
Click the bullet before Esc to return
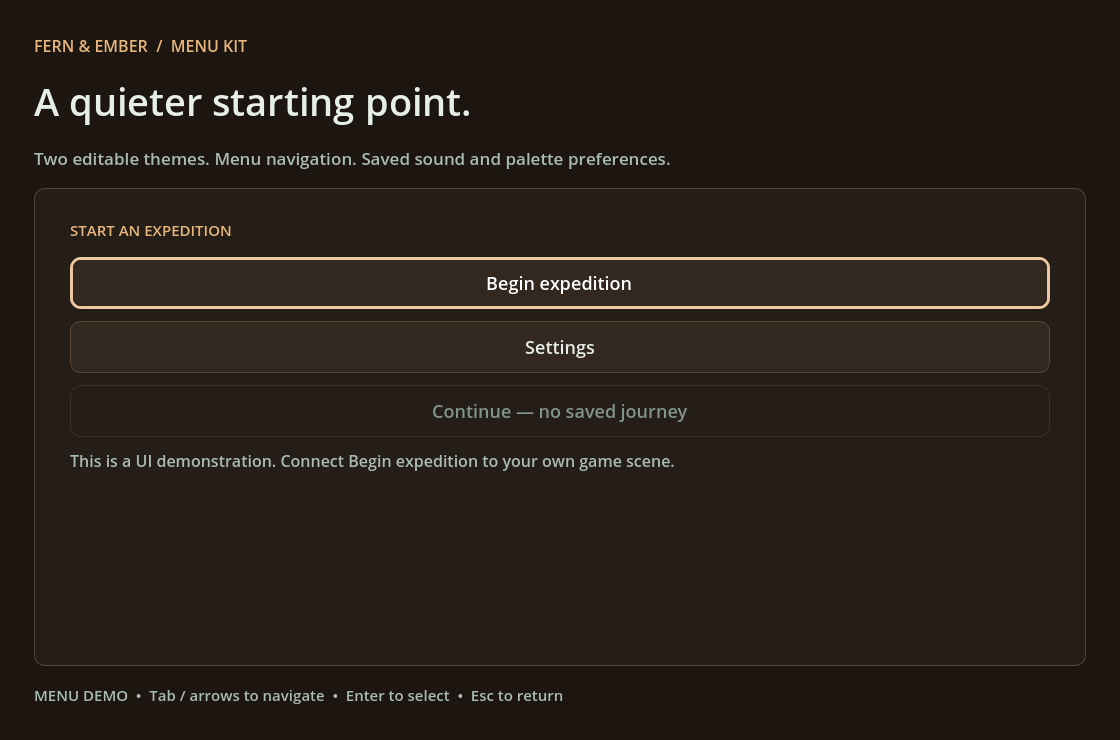click(460, 696)
